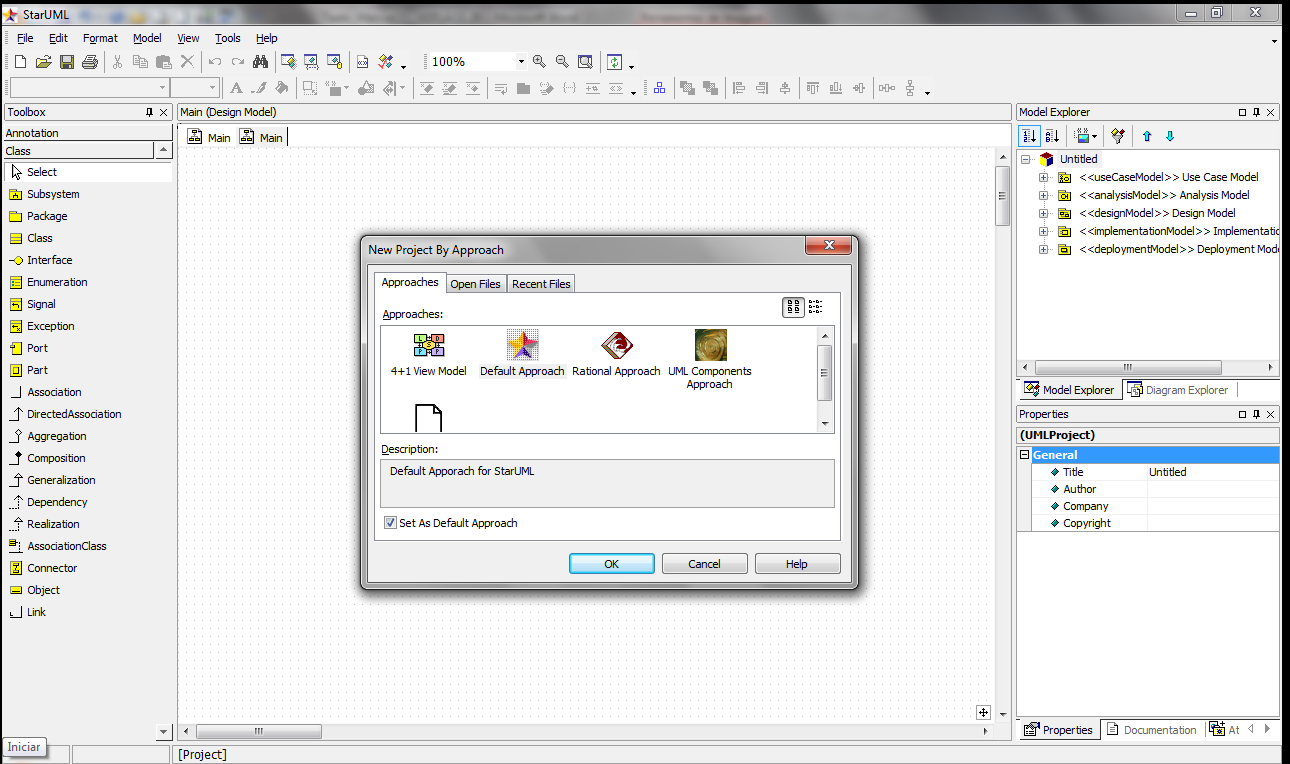Select the Subsystem tool in Toolbox
Screen dimensions: 1290x764
53,194
